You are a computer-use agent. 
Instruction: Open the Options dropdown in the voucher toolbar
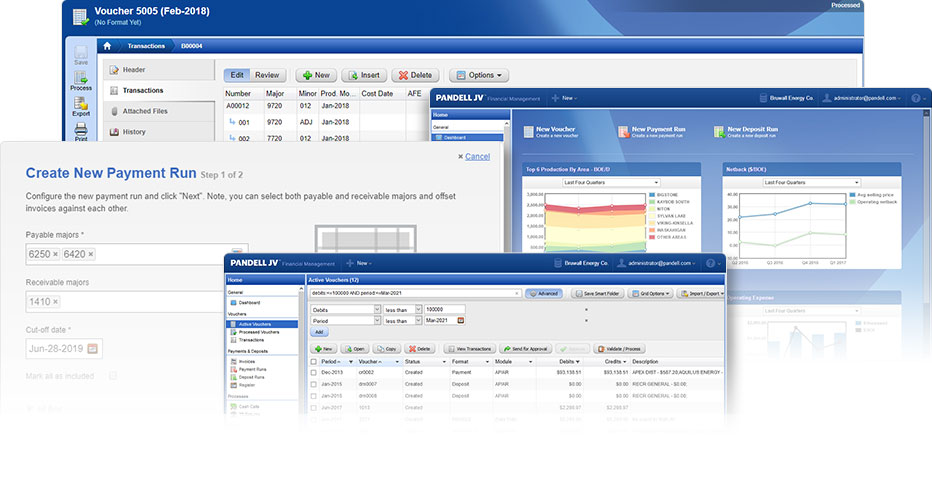click(479, 76)
